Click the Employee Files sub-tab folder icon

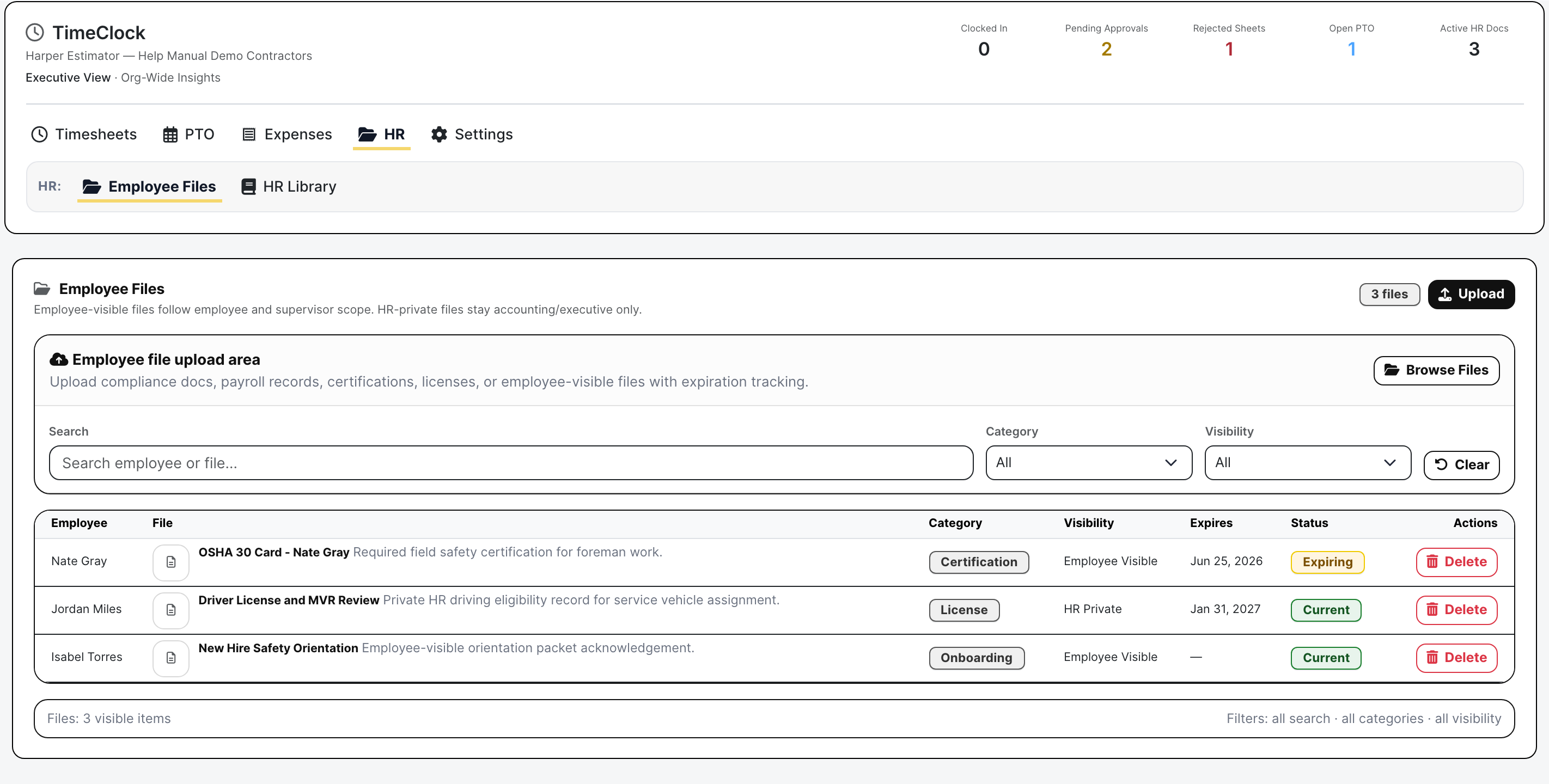point(92,186)
